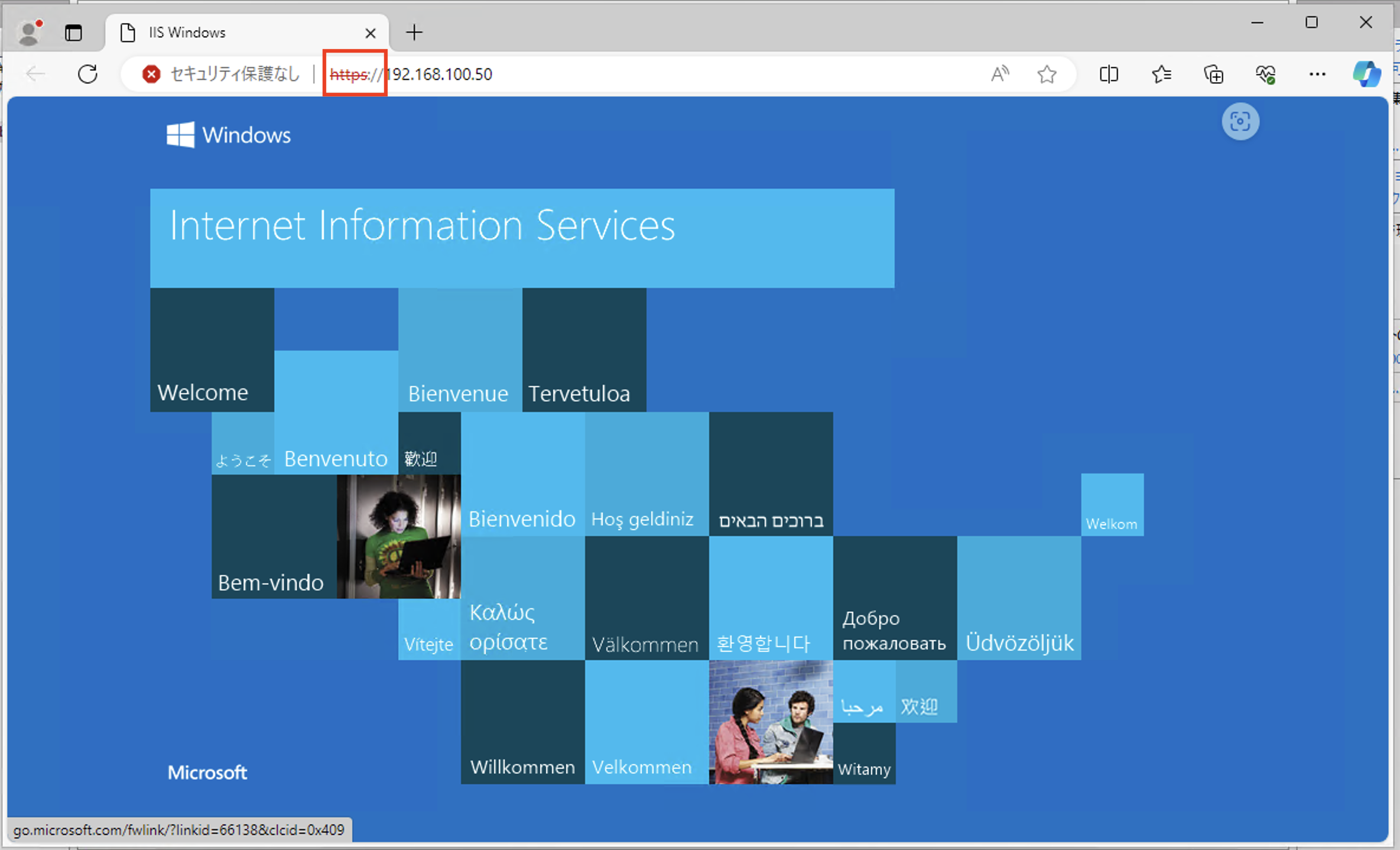Click the ようこそ tile
This screenshot has width=1400, height=850.
[243, 443]
